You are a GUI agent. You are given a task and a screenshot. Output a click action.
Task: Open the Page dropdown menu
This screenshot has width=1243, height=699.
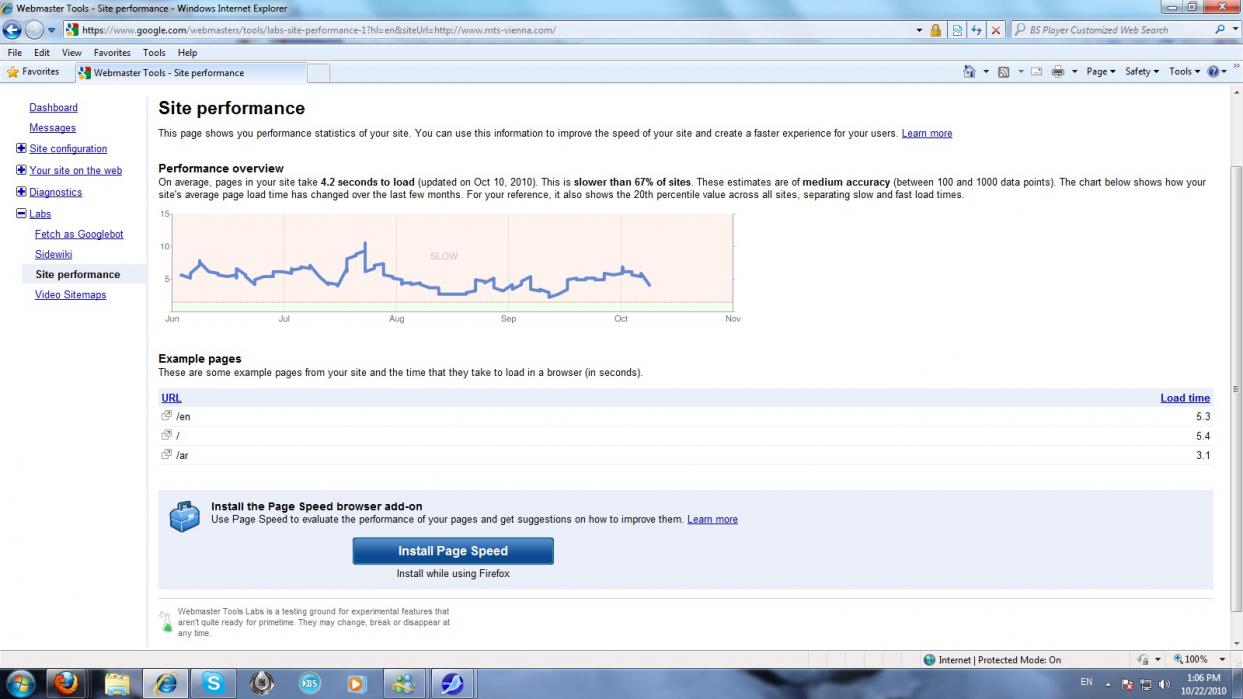tap(1101, 72)
